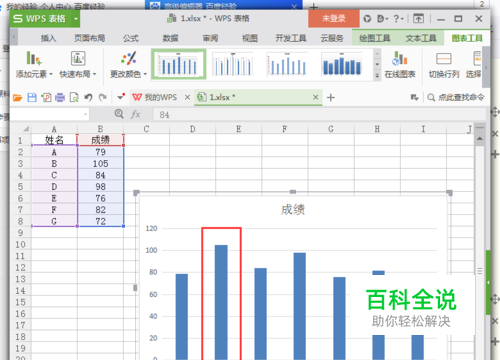Screen dimensions: 500x360
Task: Select column D header
Action: tap(193, 129)
